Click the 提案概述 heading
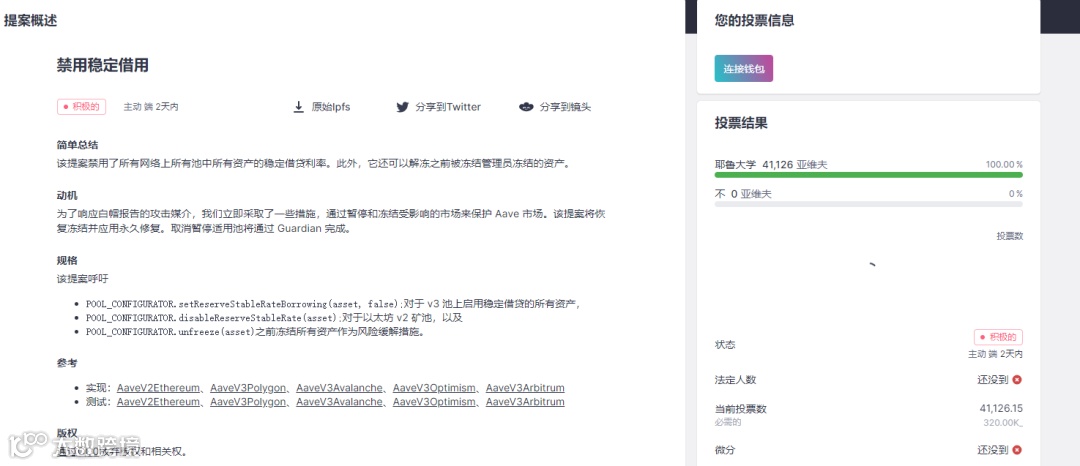Viewport: 1080px width, 466px height. 30,21
